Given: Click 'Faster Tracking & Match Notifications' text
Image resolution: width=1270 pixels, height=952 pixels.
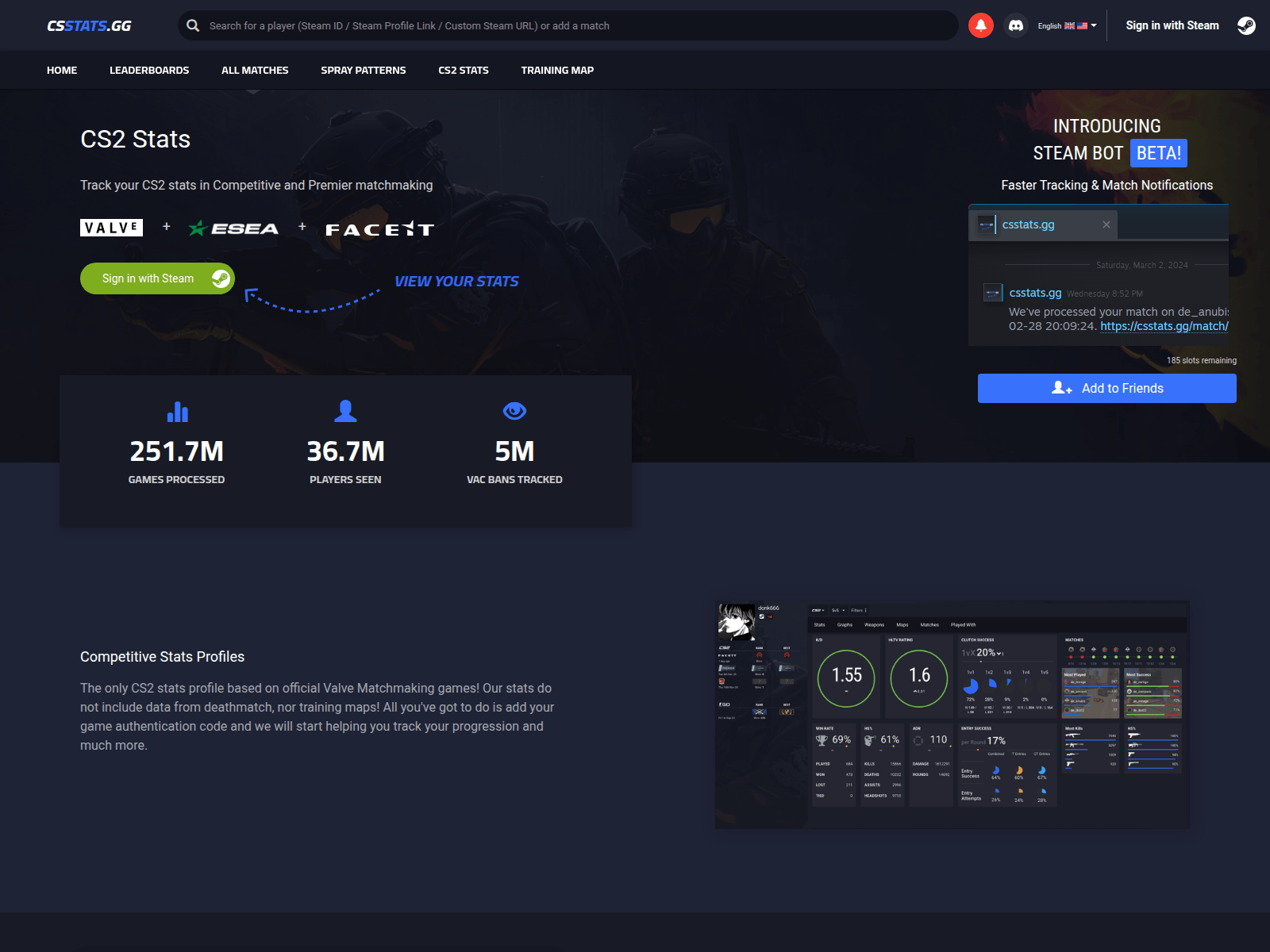Looking at the screenshot, I should 1107,185.
